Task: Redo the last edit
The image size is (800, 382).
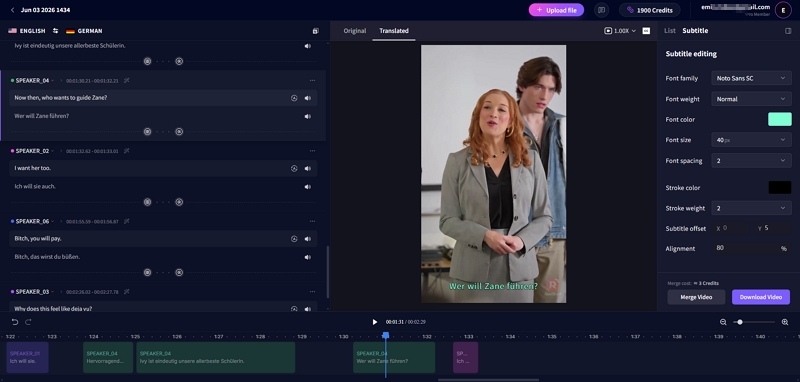Action: (x=29, y=322)
